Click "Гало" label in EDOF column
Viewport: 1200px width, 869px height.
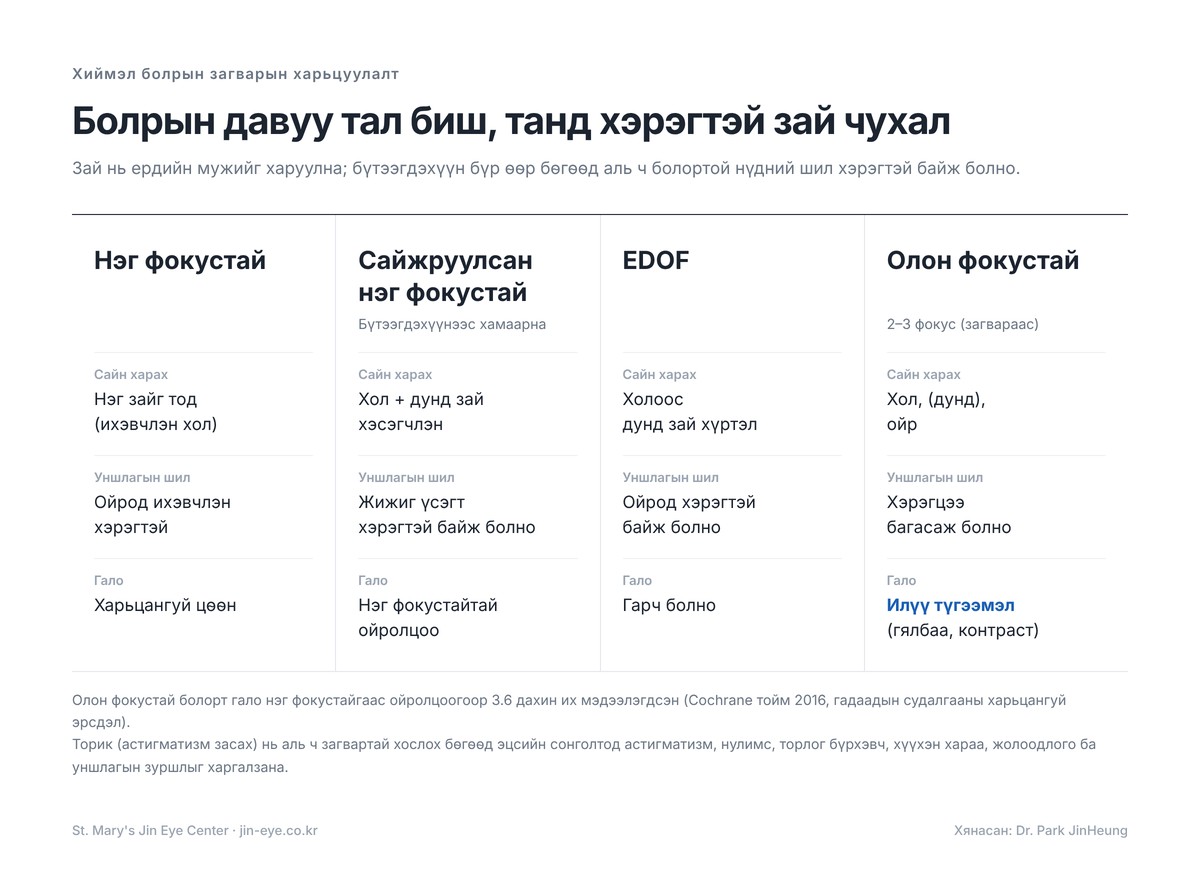(637, 580)
